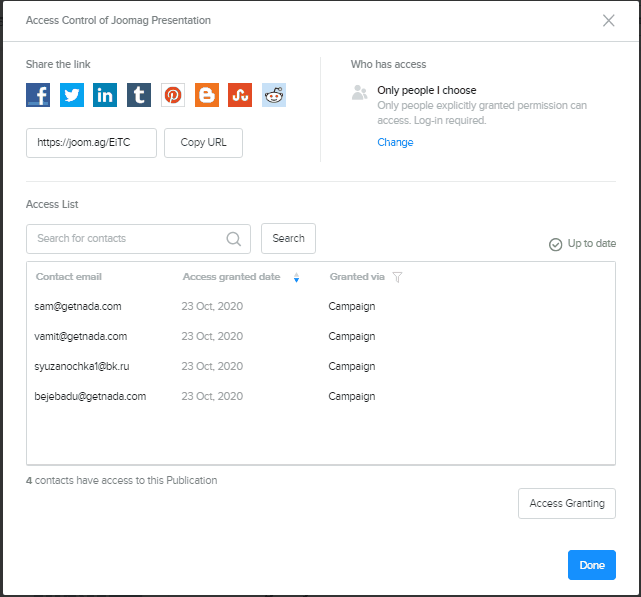Sort by Access granted date arrows
This screenshot has width=641, height=597.
click(296, 278)
